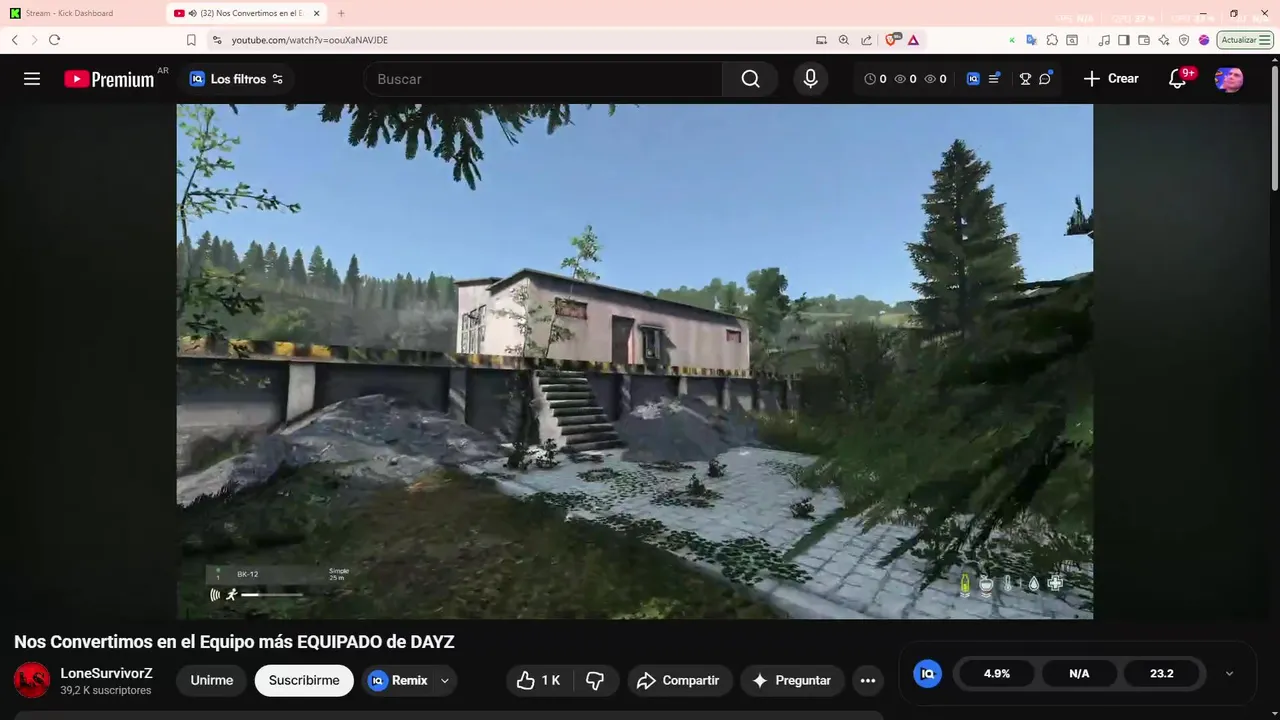The image size is (1280, 720).
Task: Click the Suscribirme button
Action: tap(304, 680)
